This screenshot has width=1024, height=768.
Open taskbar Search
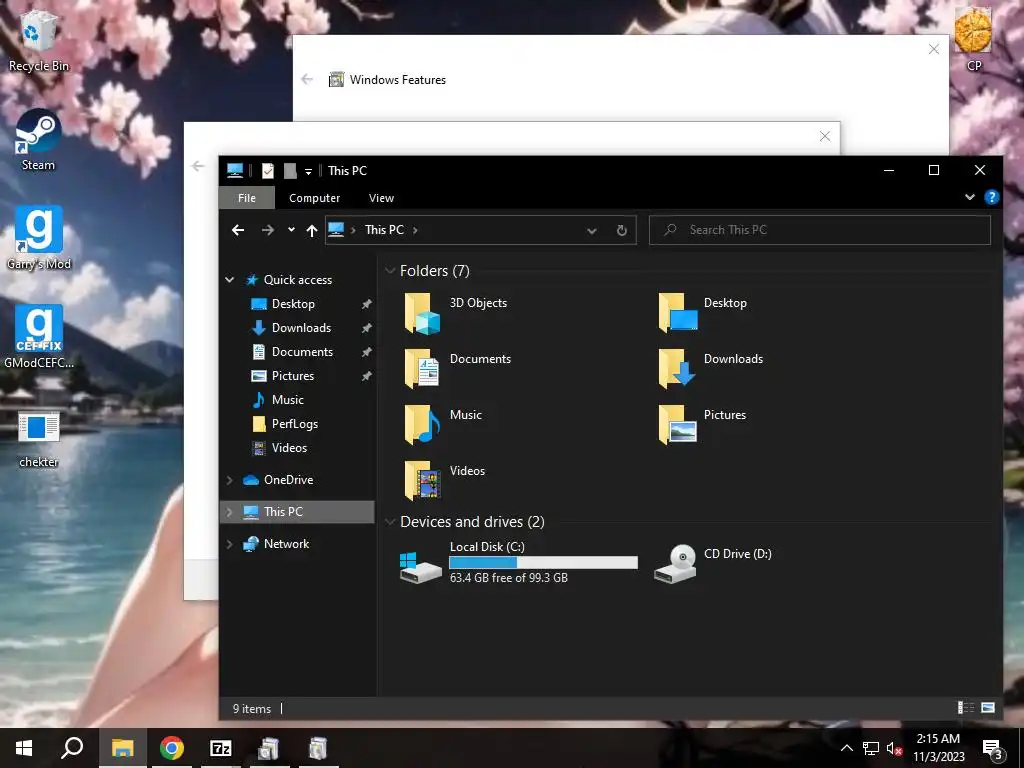click(x=72, y=748)
